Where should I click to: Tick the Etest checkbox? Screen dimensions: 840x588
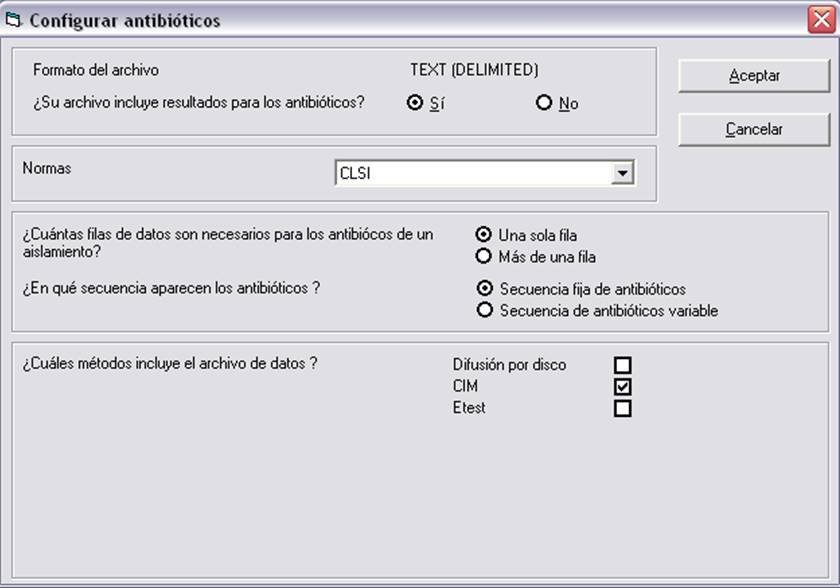[x=622, y=408]
